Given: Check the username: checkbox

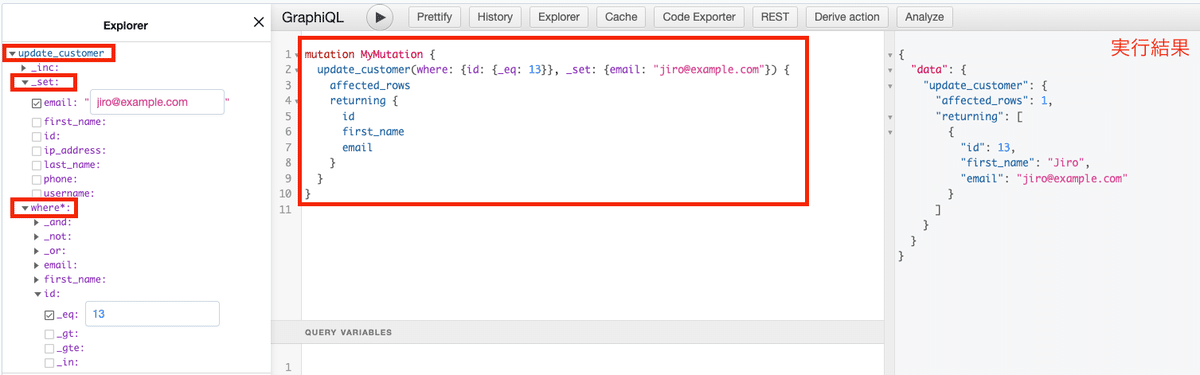Looking at the screenshot, I should click(37, 193).
